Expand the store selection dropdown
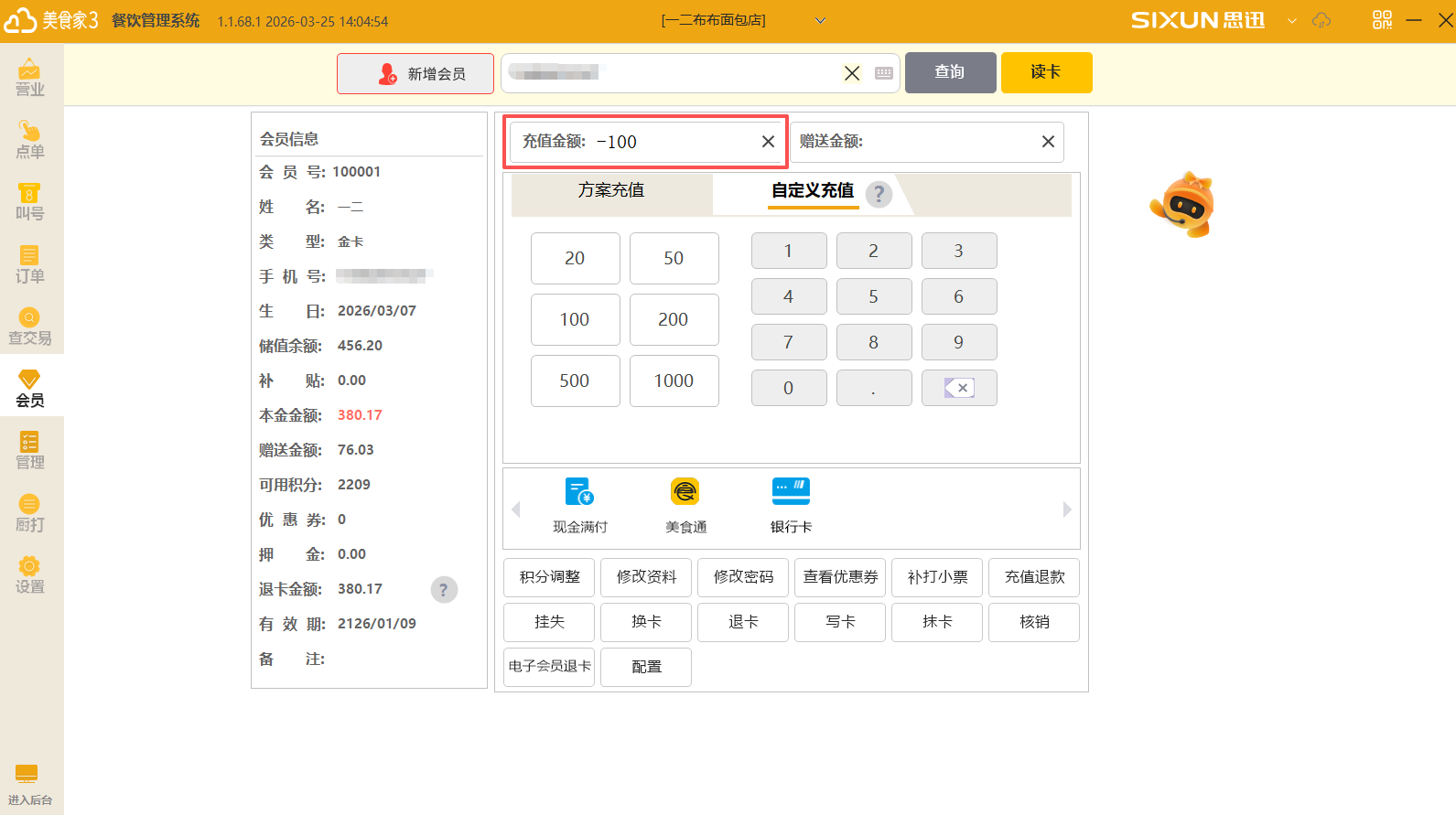The height and width of the screenshot is (815, 1456). 820,21
